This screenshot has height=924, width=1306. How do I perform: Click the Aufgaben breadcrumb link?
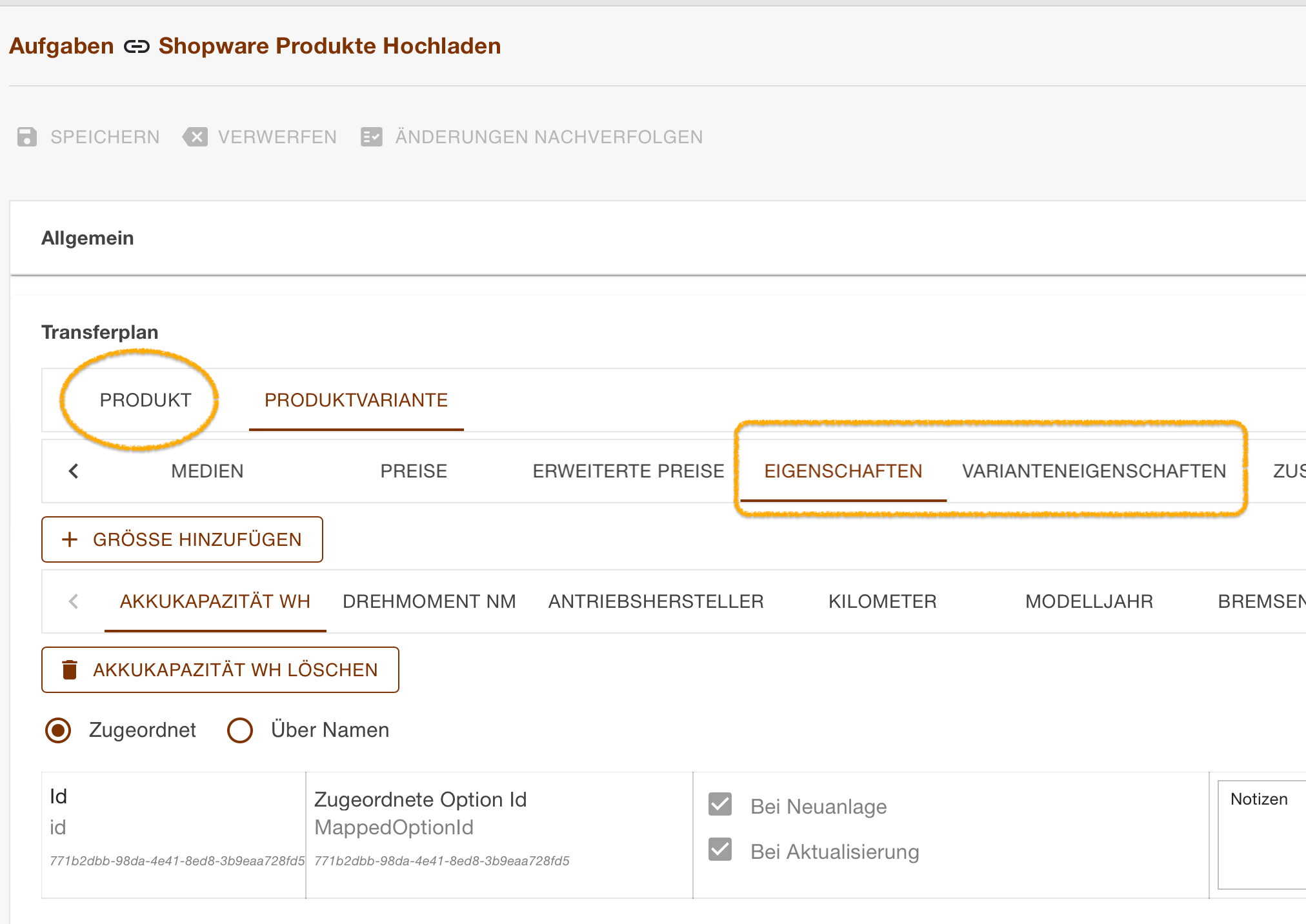62,46
